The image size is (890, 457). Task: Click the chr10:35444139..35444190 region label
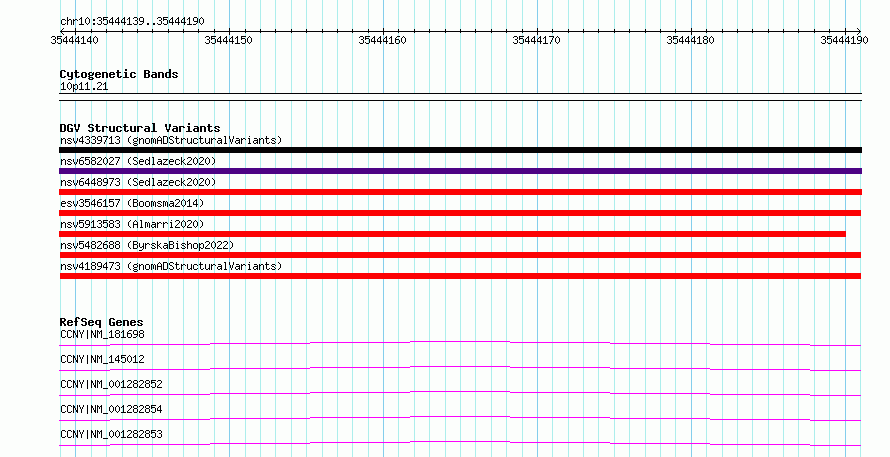132,22
